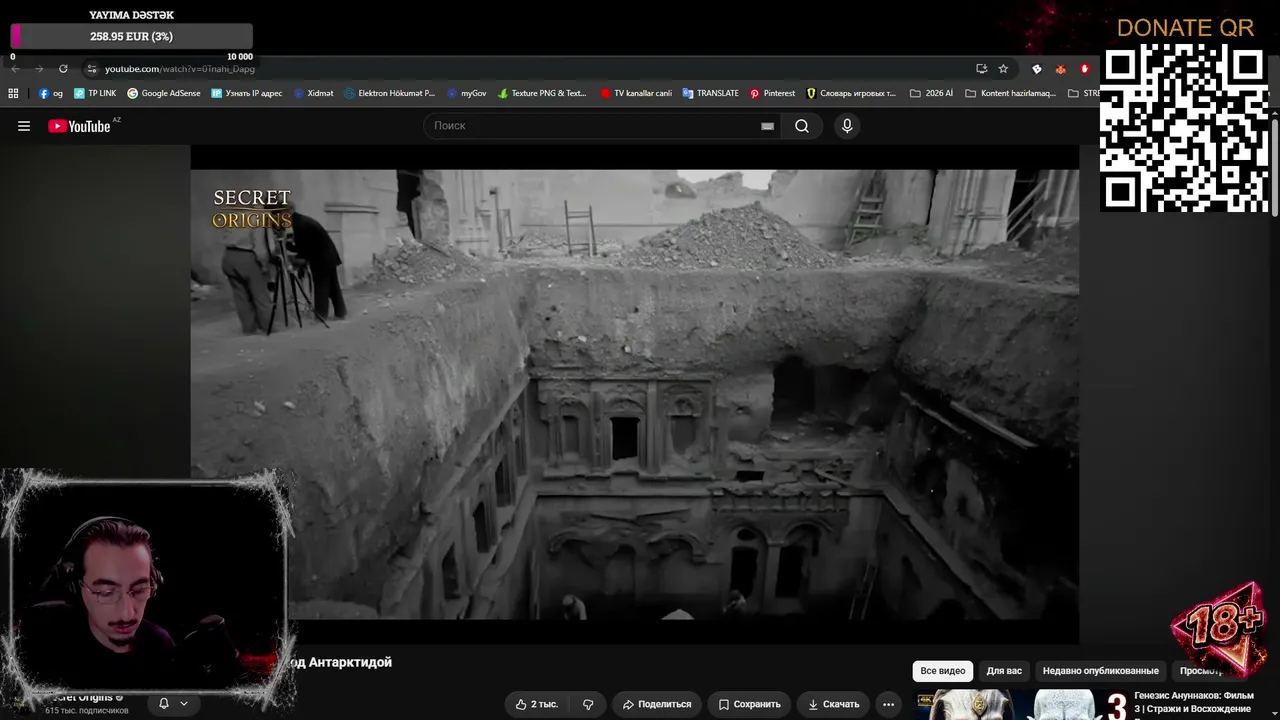Open the Узнать IP адрес bookmark
The image size is (1280, 720).
247,93
